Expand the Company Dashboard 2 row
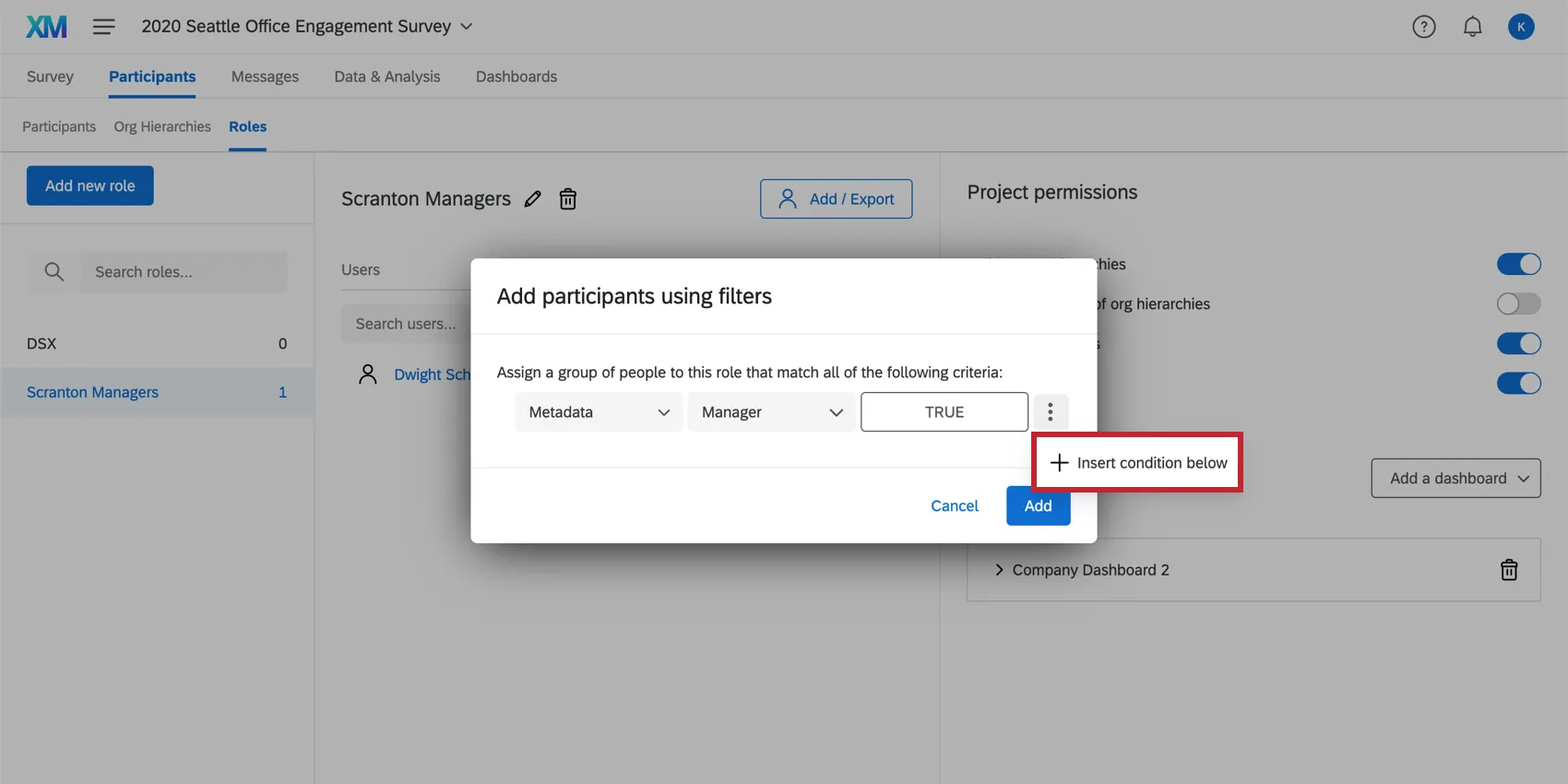 coord(1000,570)
